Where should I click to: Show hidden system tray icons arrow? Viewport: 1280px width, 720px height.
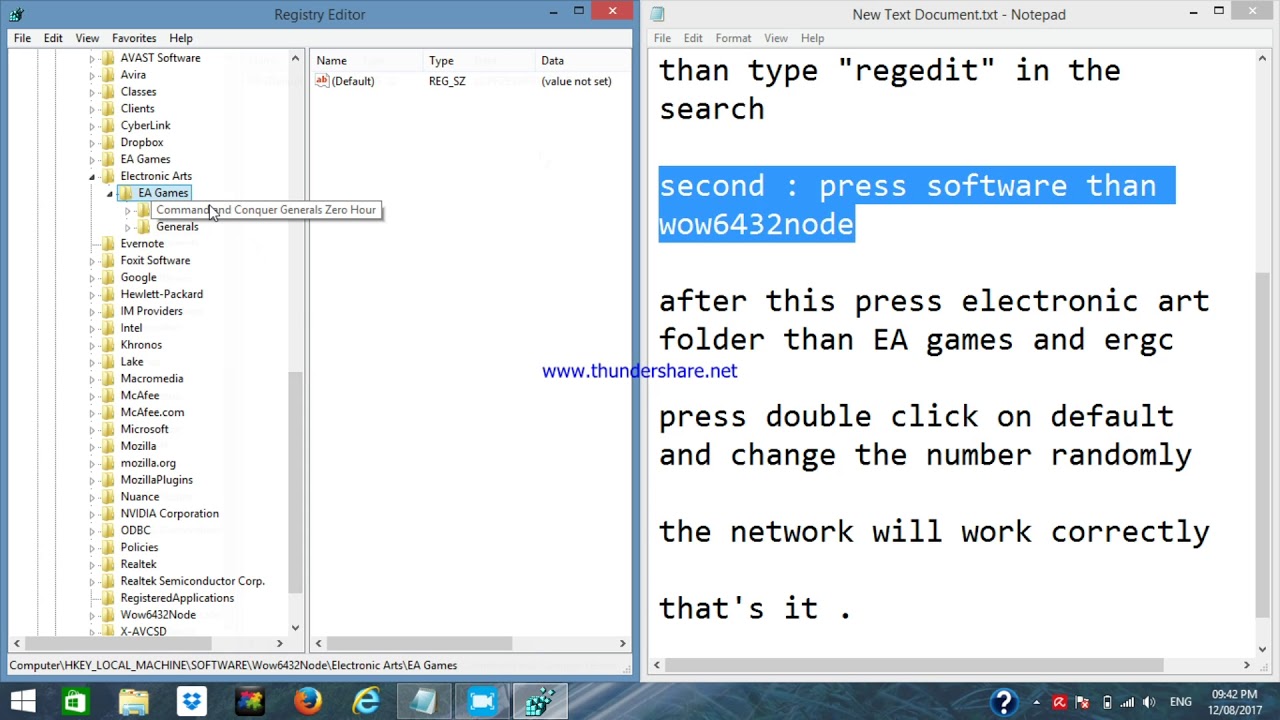click(1036, 703)
